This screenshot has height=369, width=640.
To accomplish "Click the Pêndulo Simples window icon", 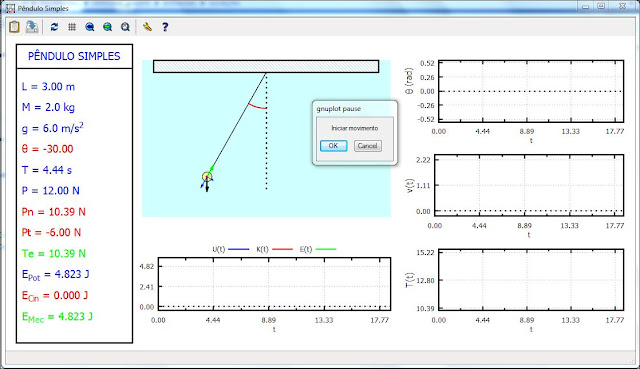I will (10, 8).
